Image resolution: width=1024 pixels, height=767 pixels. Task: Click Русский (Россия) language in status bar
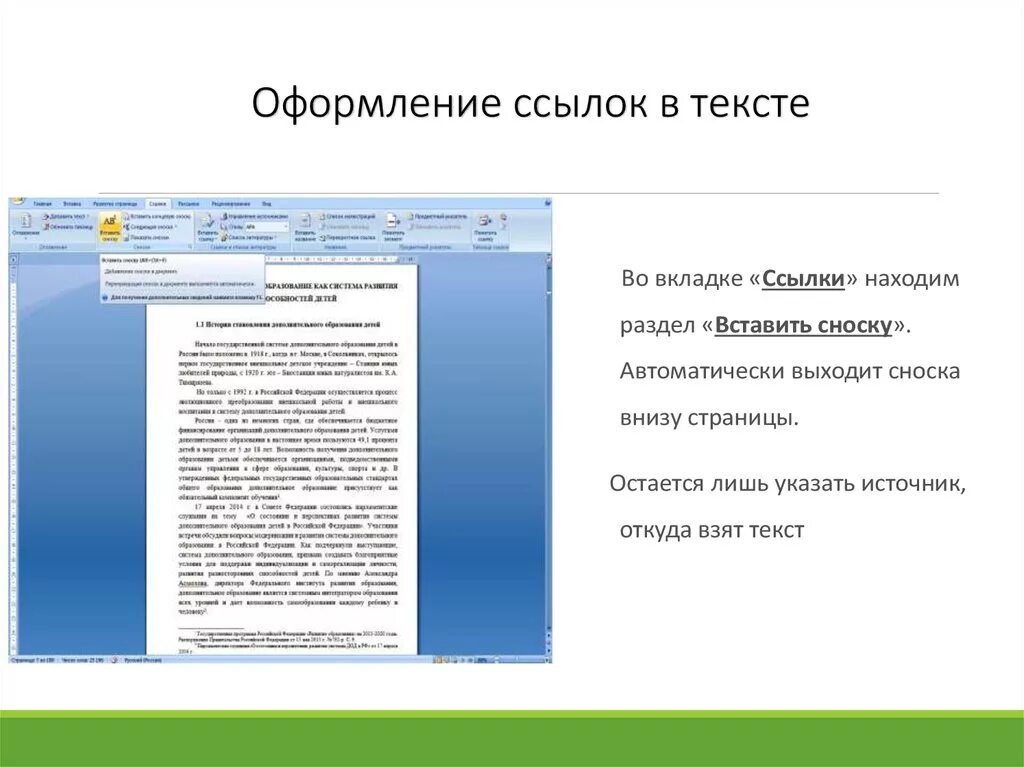(142, 661)
